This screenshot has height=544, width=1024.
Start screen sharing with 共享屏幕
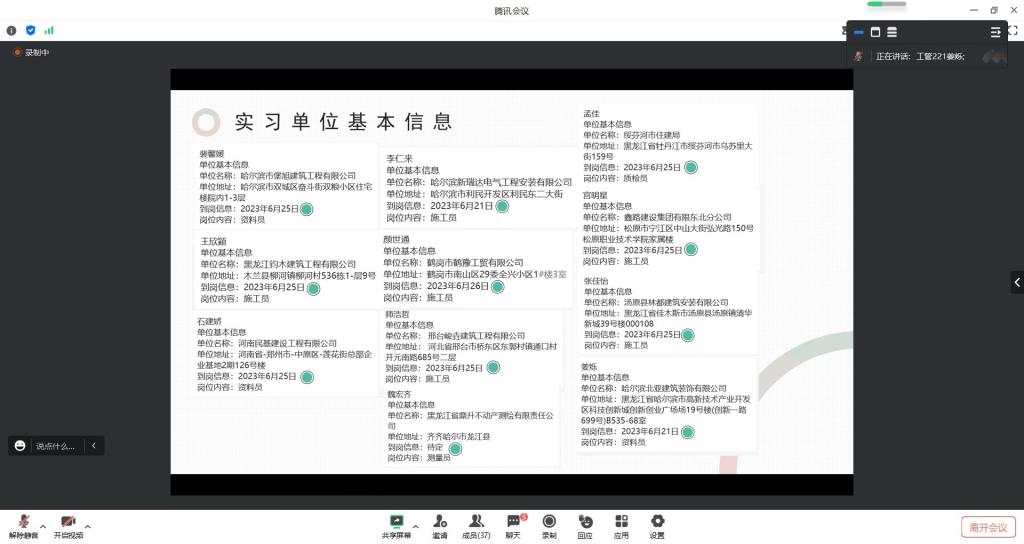[x=396, y=526]
